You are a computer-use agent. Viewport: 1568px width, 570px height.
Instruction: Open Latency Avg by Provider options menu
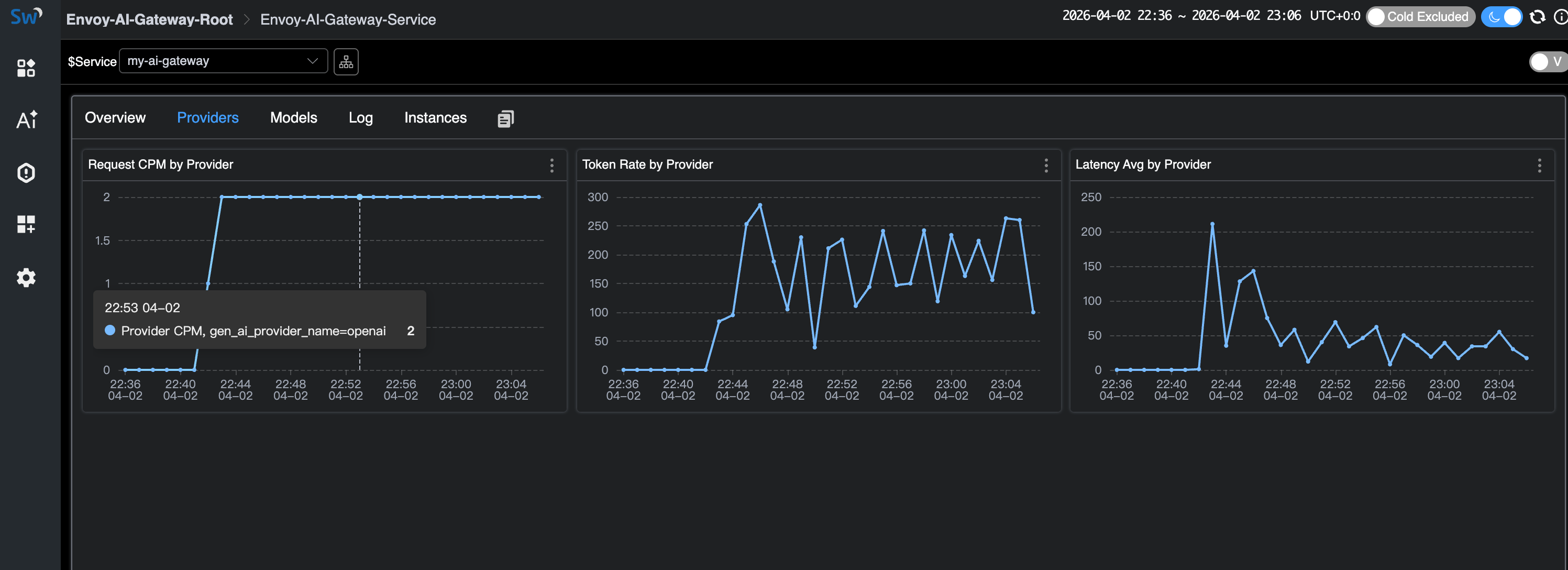click(x=1539, y=165)
